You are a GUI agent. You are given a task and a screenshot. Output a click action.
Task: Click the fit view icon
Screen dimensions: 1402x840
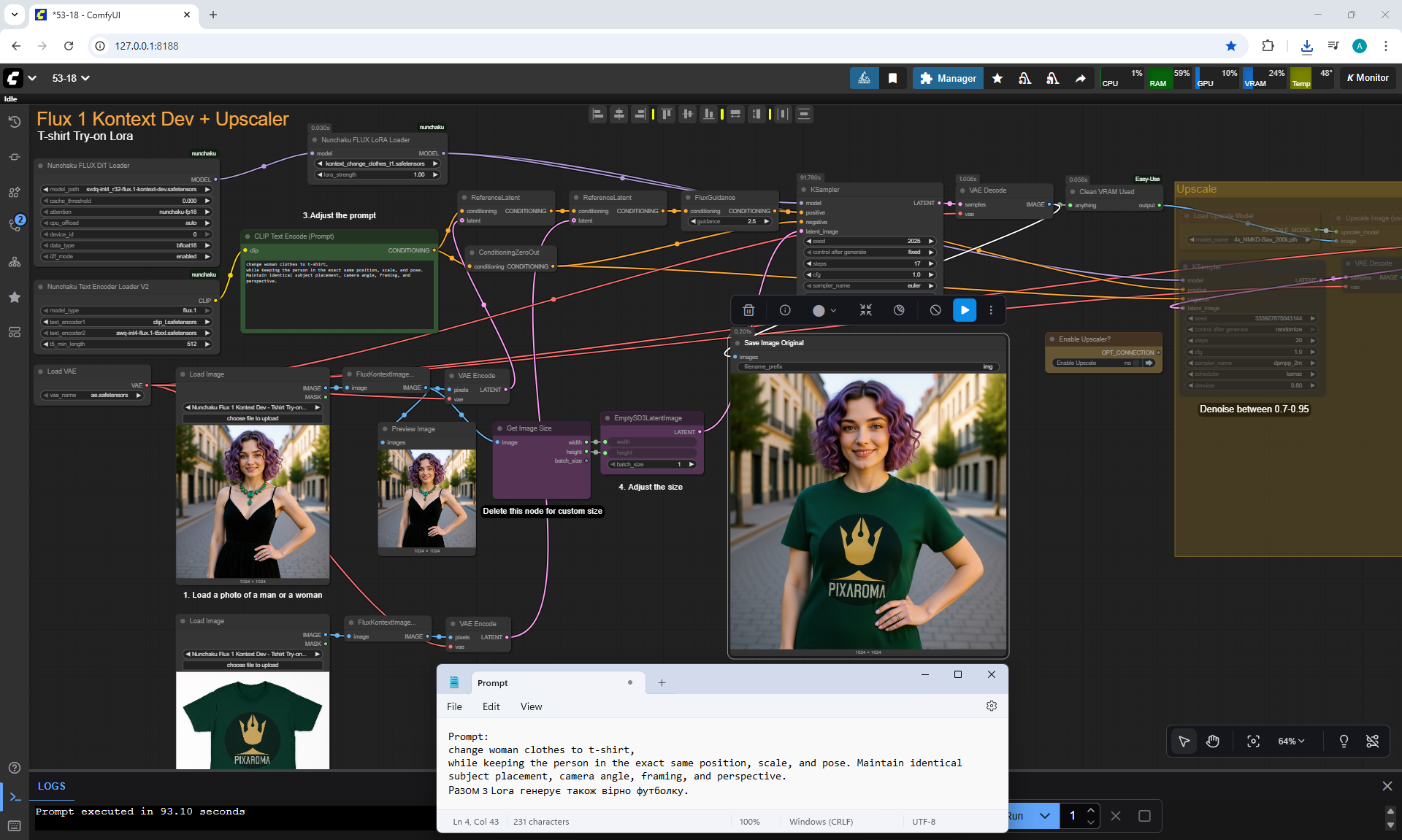pos(1253,741)
